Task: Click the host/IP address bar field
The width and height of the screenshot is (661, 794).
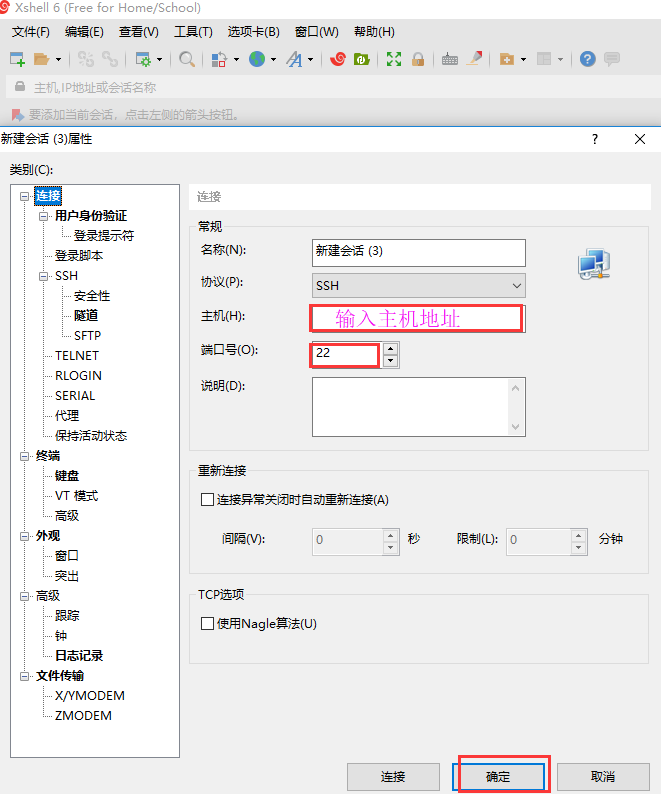Action: point(334,87)
